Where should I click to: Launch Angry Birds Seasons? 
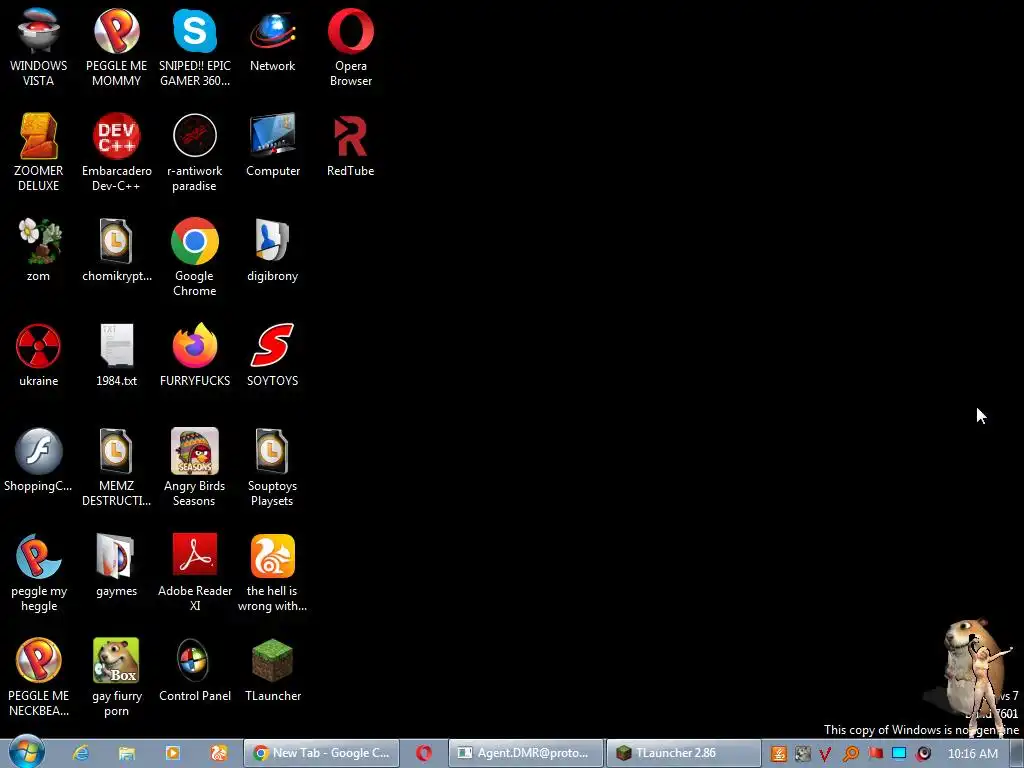[x=195, y=468]
